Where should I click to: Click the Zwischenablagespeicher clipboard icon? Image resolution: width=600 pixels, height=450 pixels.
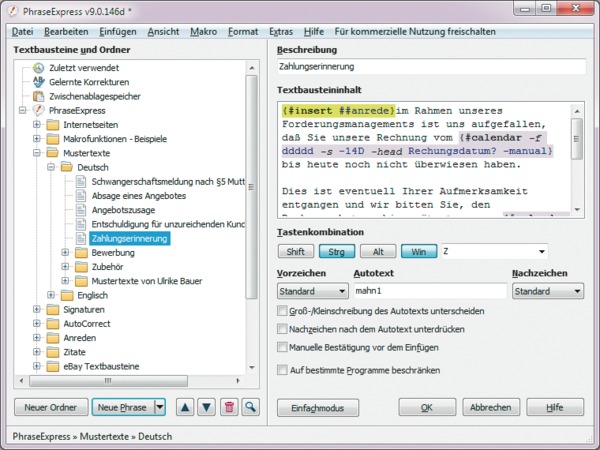coord(38,96)
